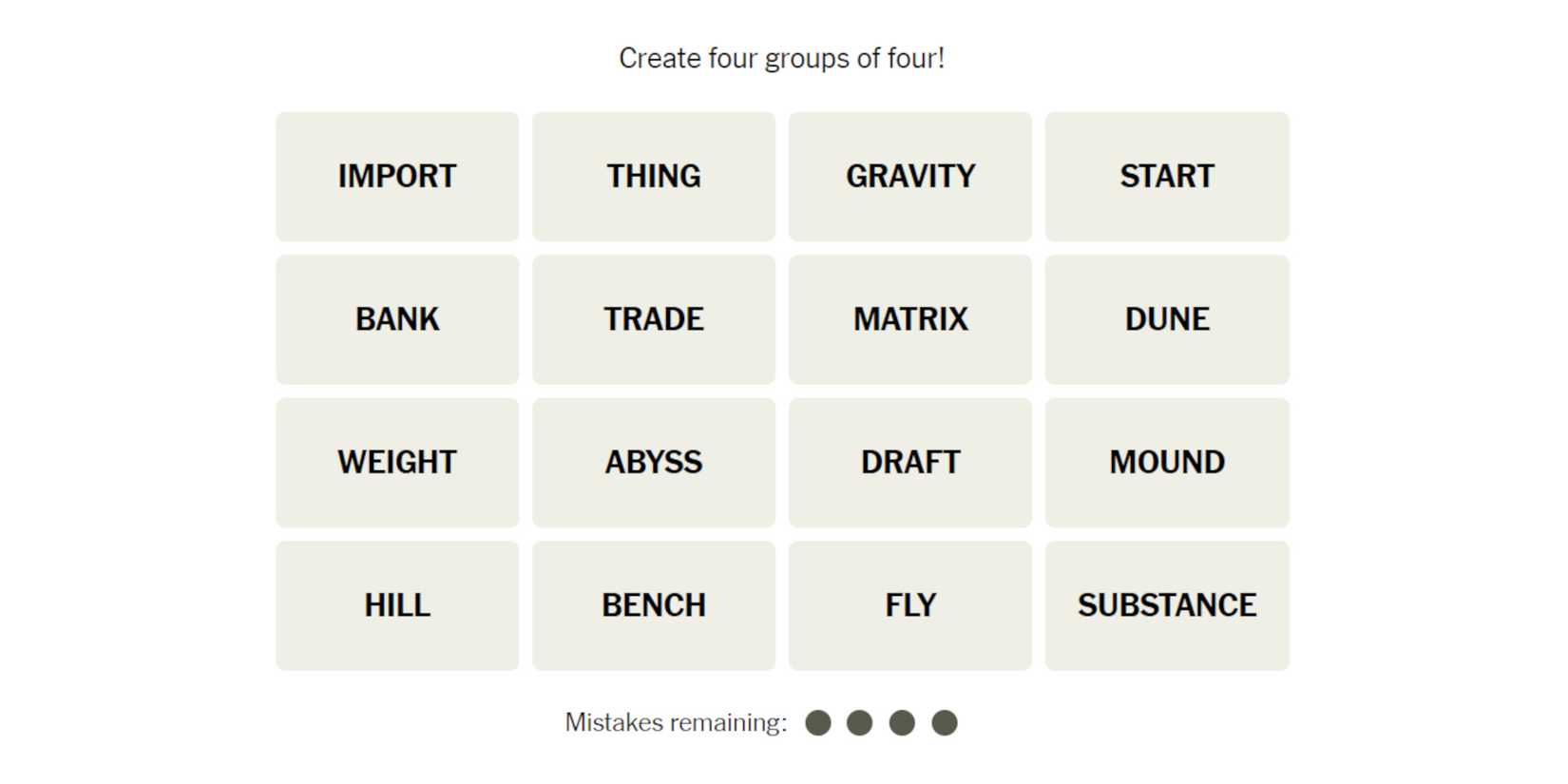Image resolution: width=1568 pixels, height=784 pixels.
Task: Select the THING word tile
Action: [x=654, y=177]
